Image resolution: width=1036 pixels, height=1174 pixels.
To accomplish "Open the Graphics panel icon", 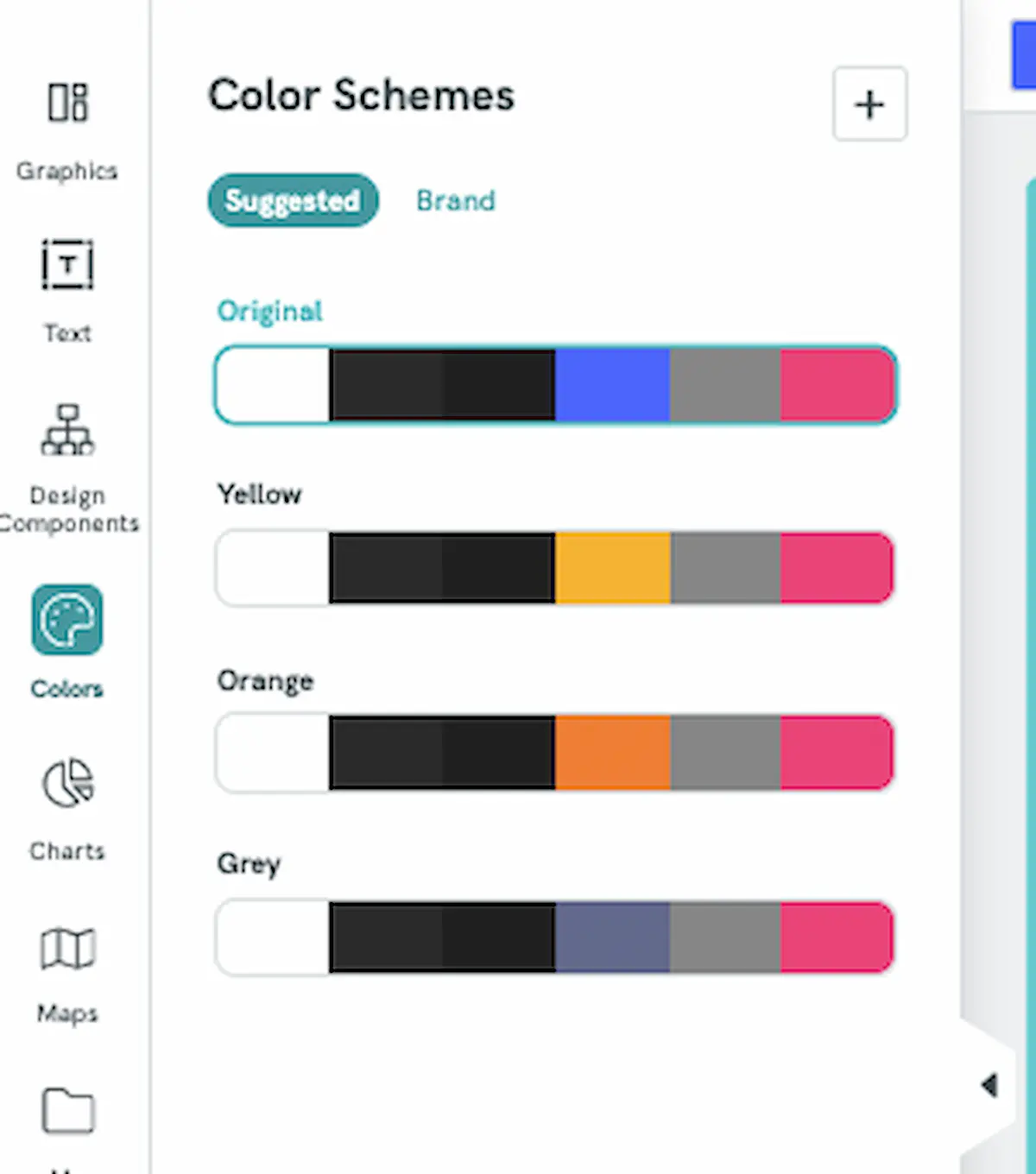I will (67, 104).
